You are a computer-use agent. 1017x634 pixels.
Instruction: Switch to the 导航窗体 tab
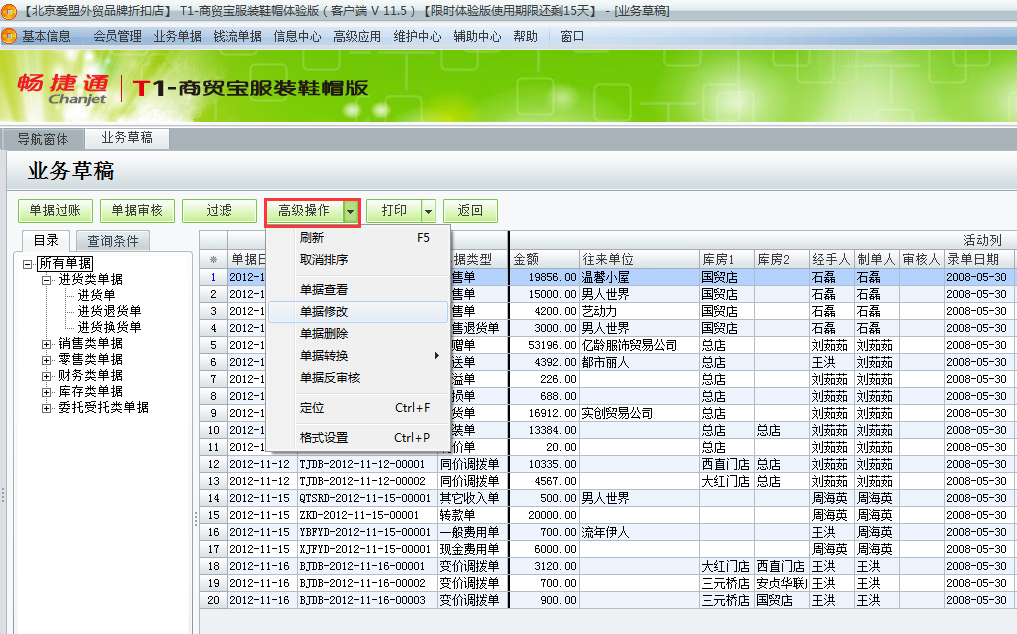click(x=42, y=140)
